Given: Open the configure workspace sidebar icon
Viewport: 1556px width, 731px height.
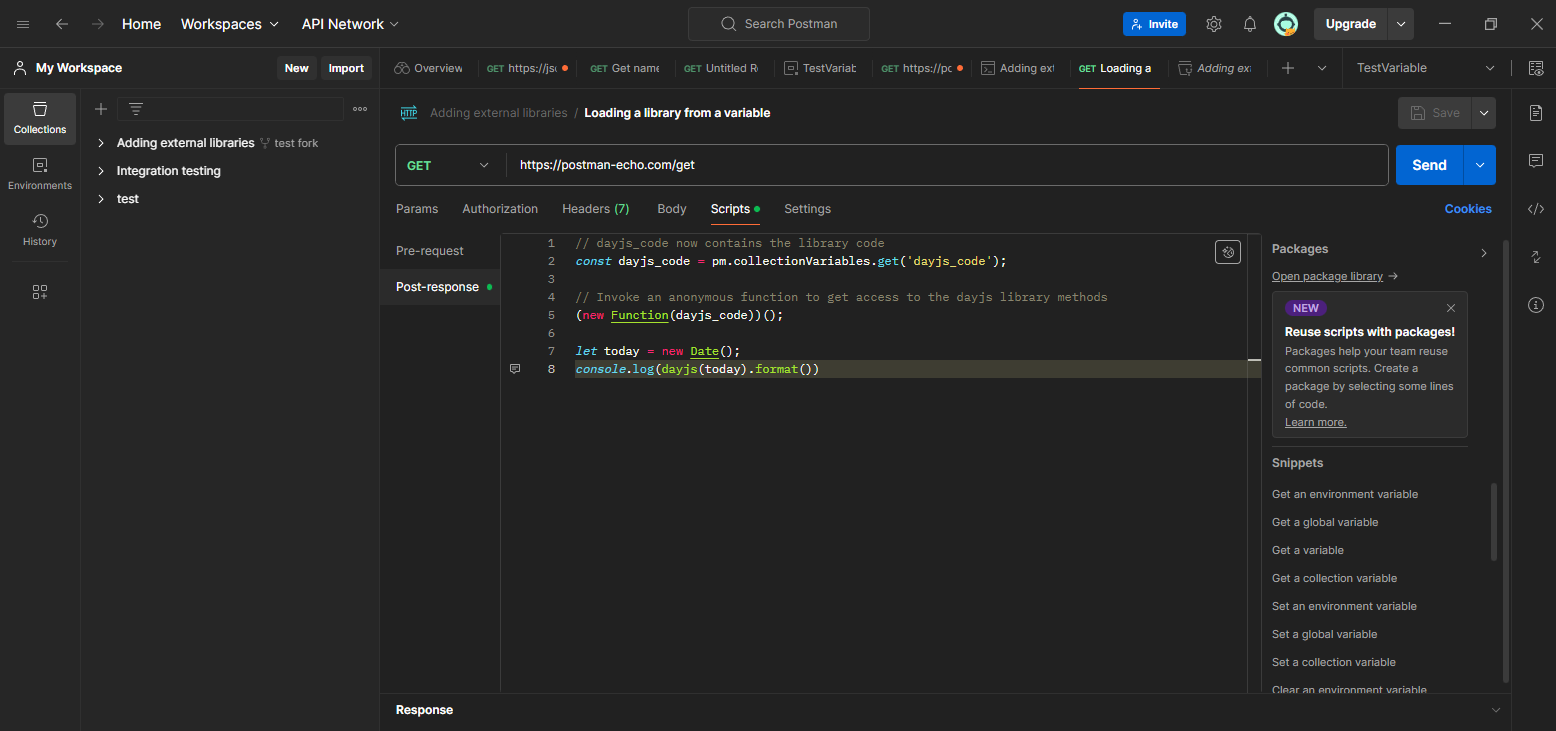Looking at the screenshot, I should click(40, 292).
